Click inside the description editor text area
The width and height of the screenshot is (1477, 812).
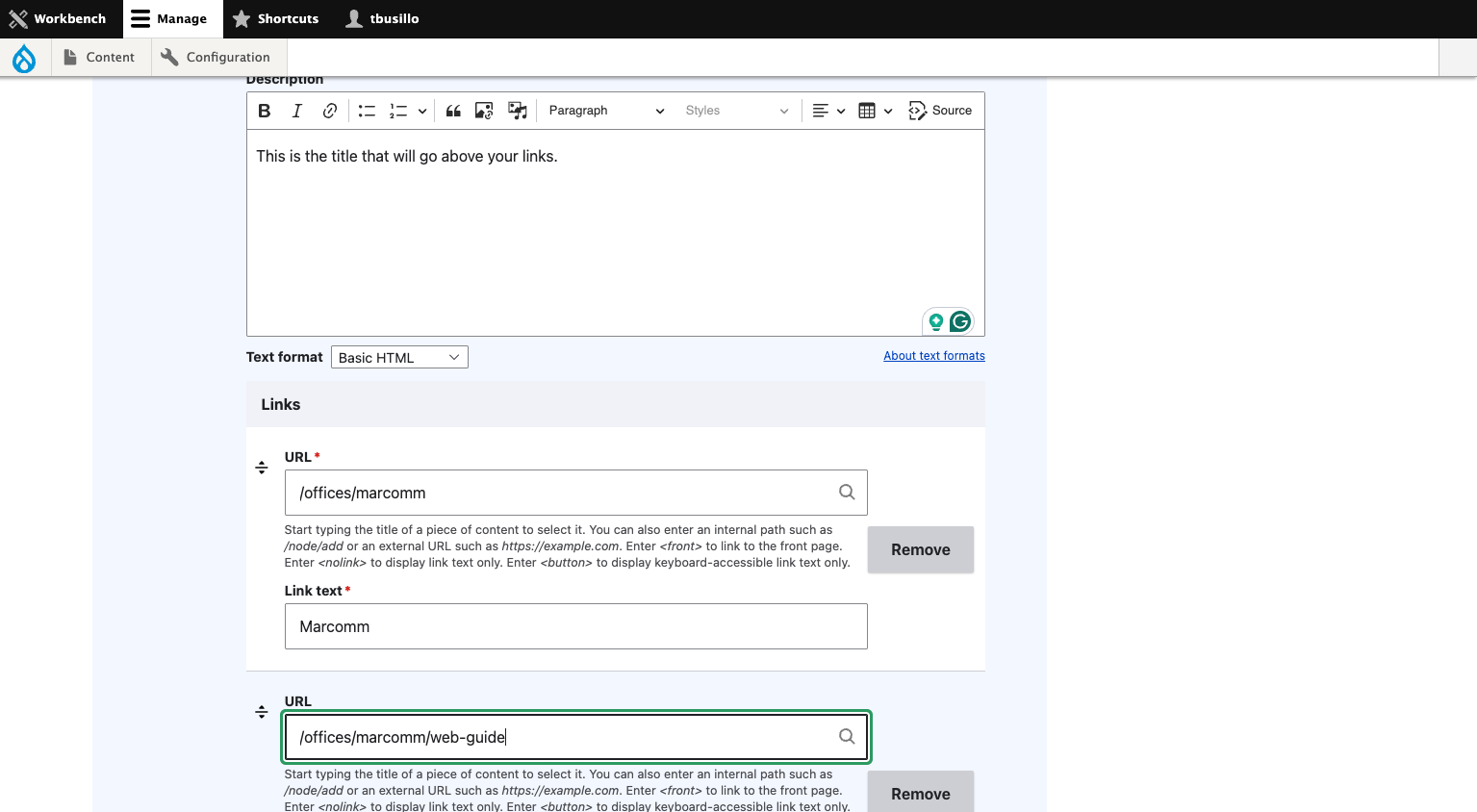coord(616,233)
